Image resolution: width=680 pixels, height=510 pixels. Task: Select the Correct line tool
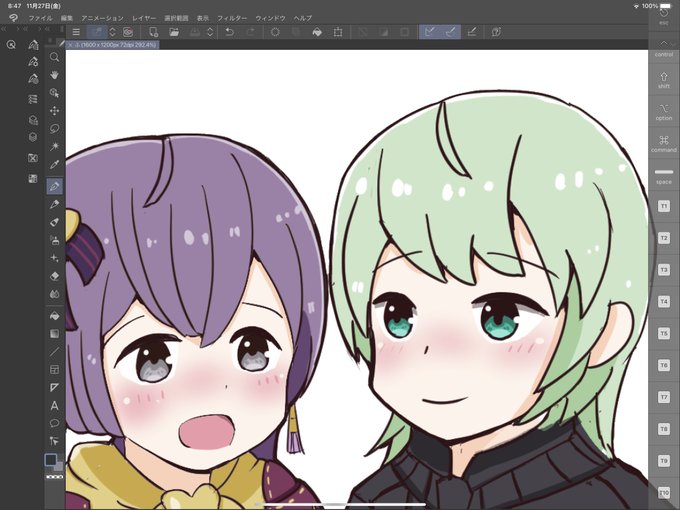pos(54,441)
